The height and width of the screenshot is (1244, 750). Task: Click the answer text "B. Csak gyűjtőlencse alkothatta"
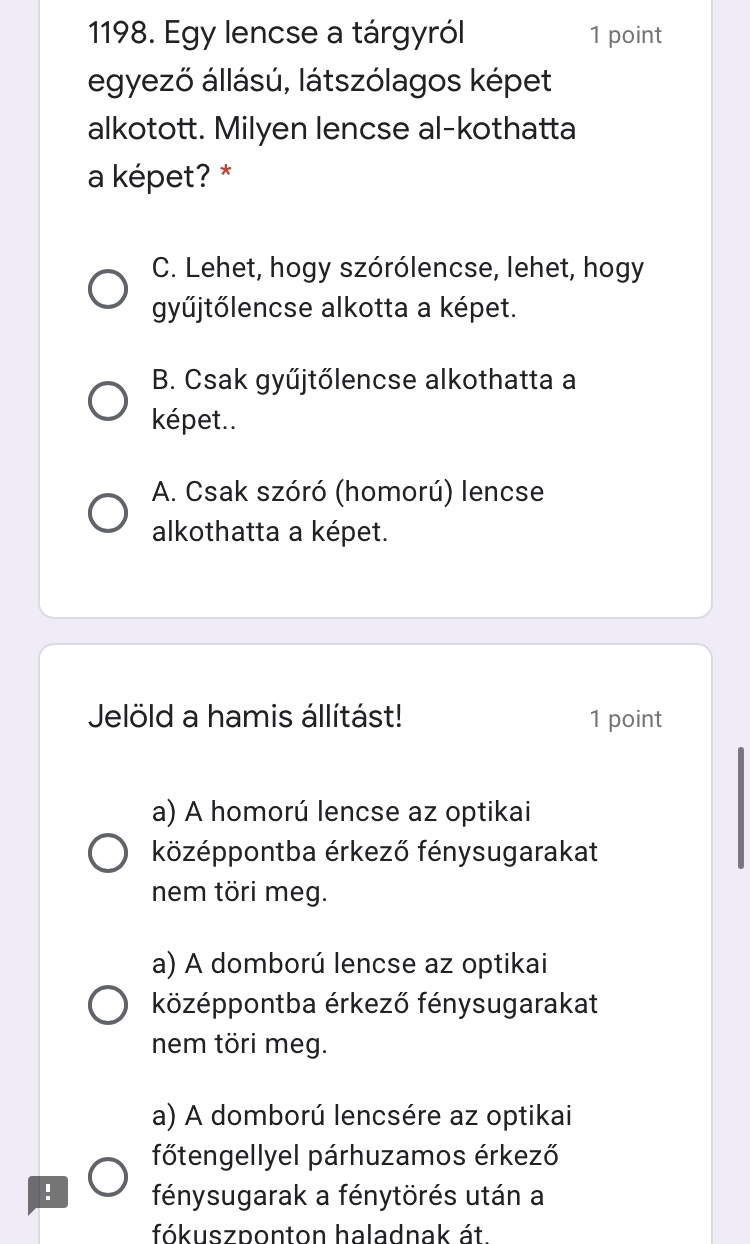point(364,380)
